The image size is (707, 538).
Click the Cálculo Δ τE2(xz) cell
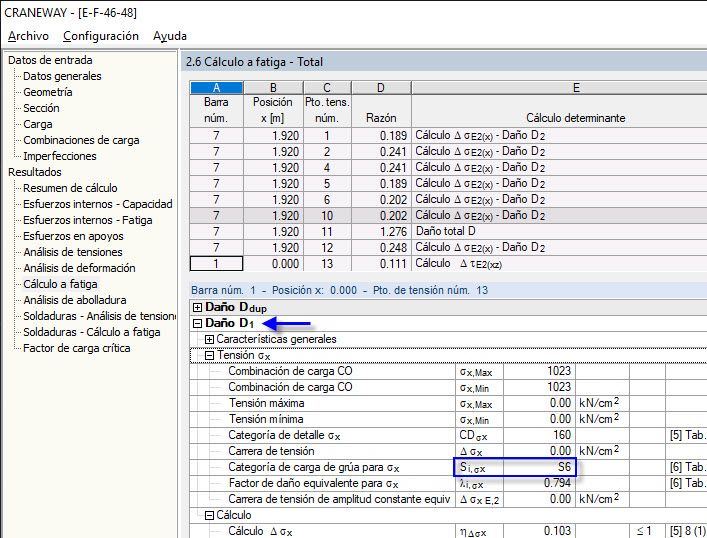pos(559,264)
